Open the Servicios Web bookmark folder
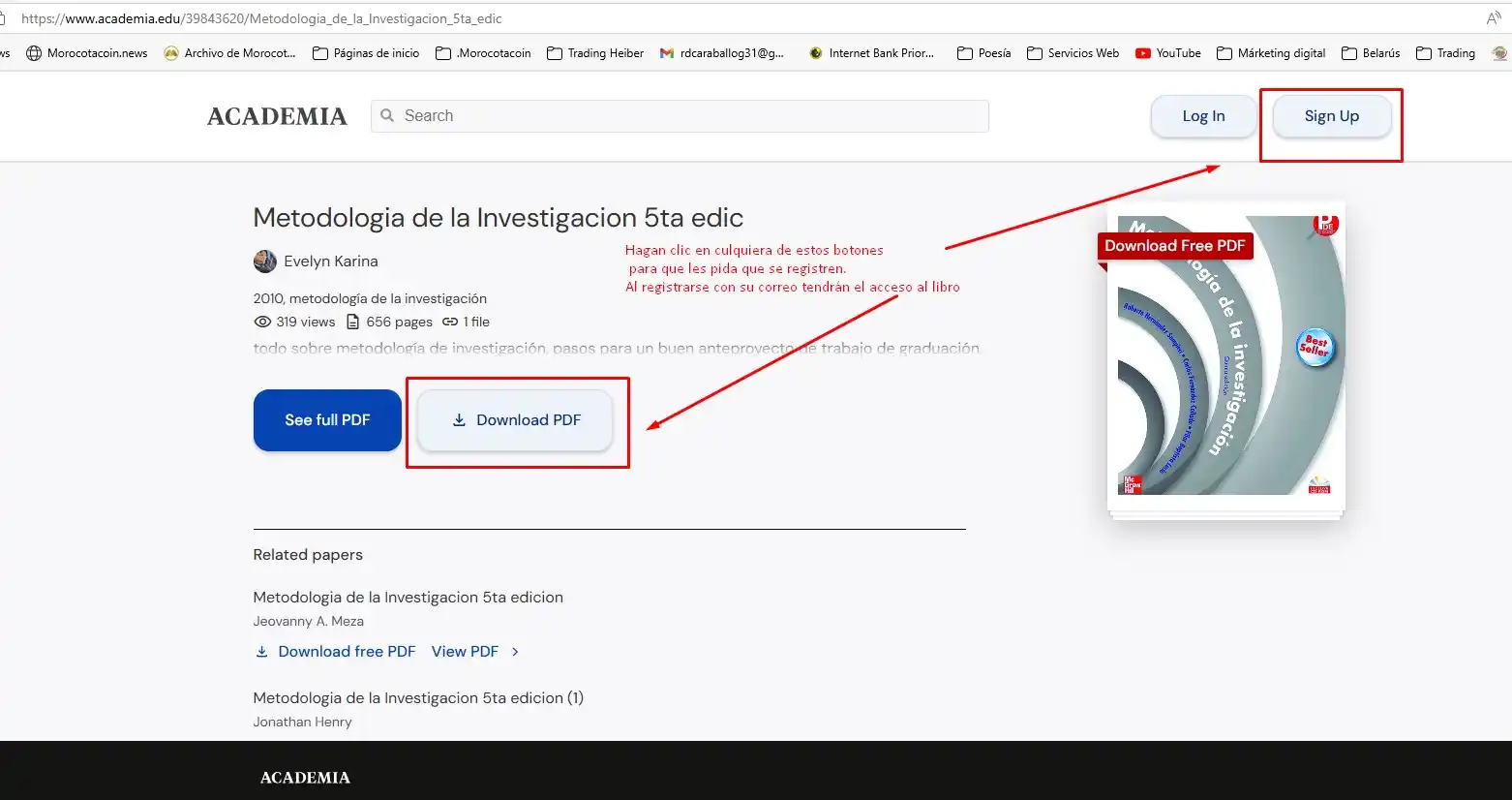The image size is (1512, 800). point(1073,53)
